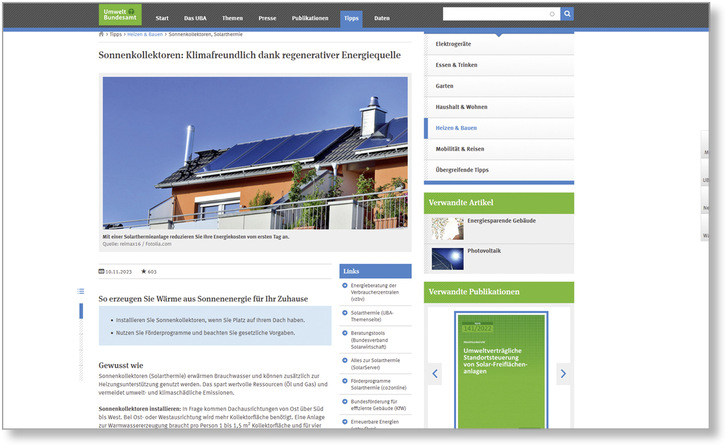Open the Heizen & Bauen breadcrumb link
728x447 pixels.
146,34
